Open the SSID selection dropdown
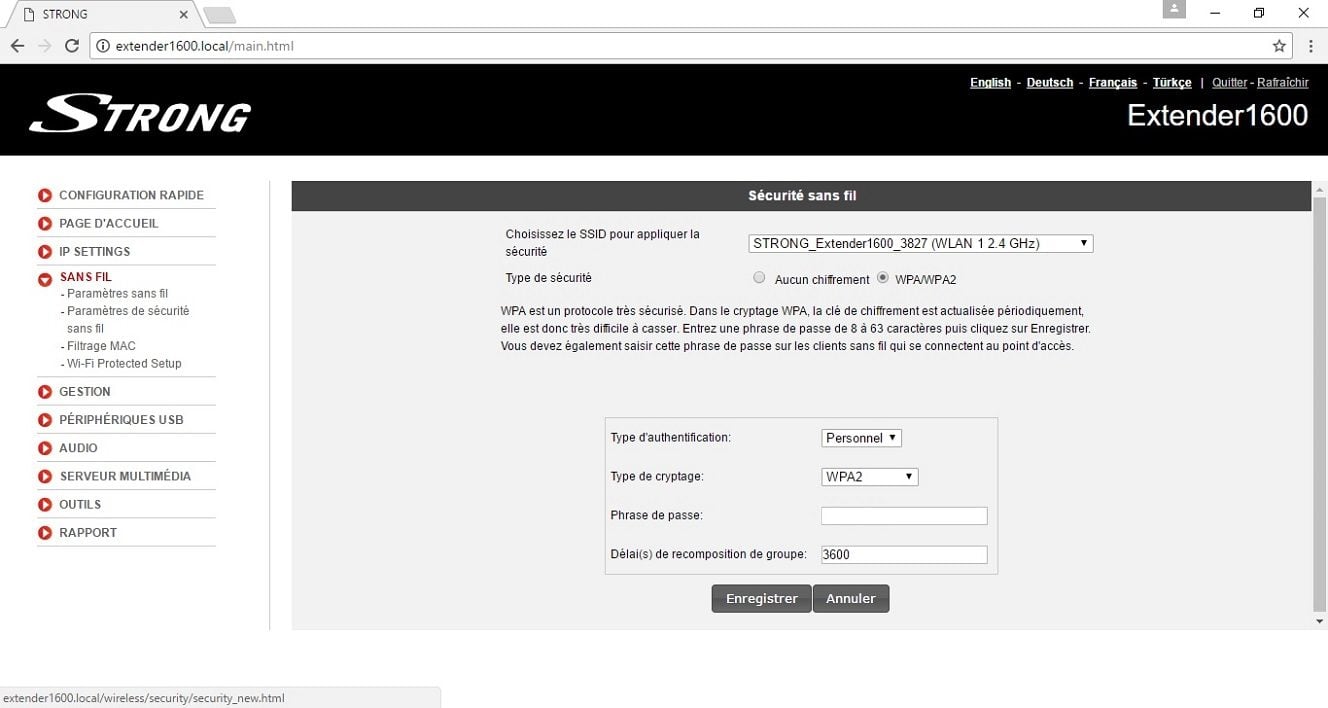Screen dimensions: 1328x708 (921, 243)
